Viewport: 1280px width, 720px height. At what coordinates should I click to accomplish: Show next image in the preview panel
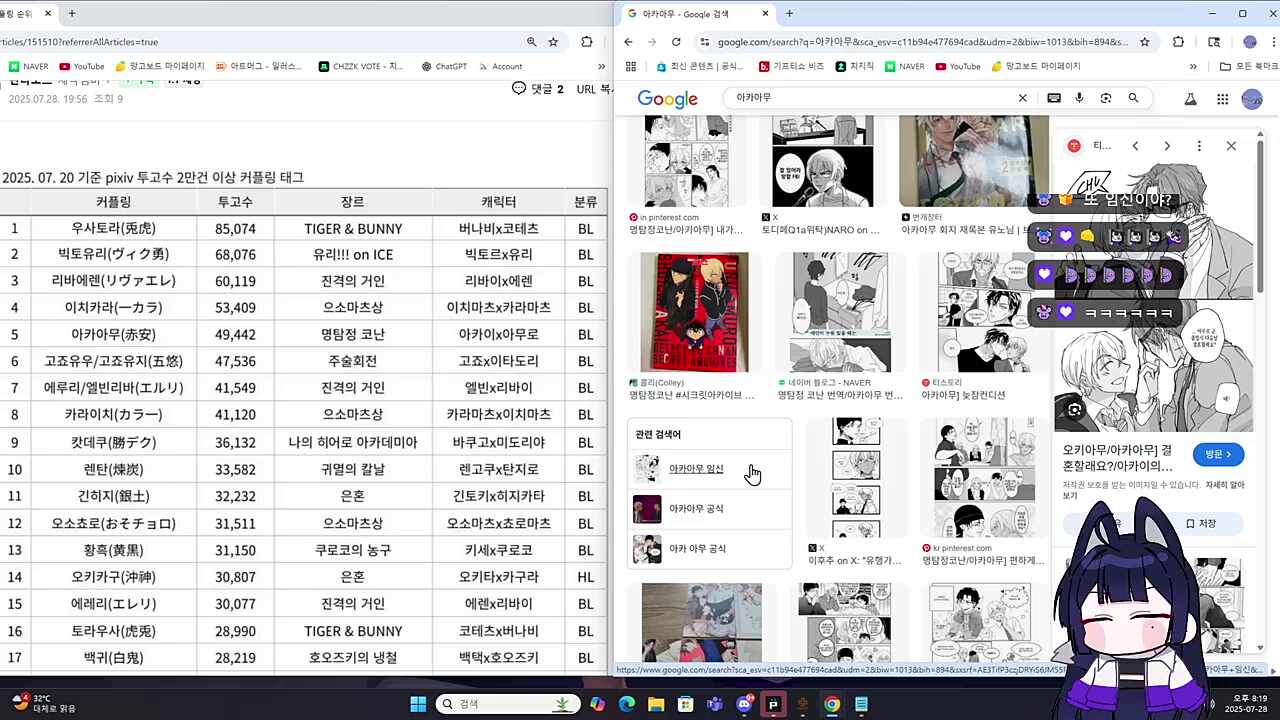pos(1167,146)
